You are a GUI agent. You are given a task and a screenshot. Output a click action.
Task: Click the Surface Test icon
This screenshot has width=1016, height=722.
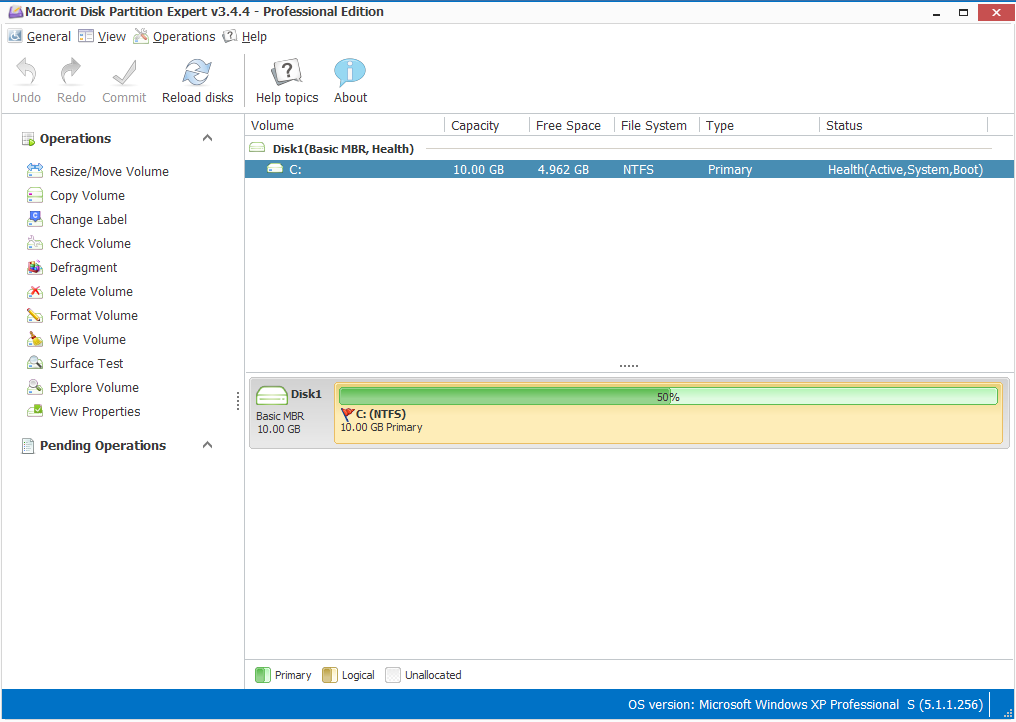point(34,363)
